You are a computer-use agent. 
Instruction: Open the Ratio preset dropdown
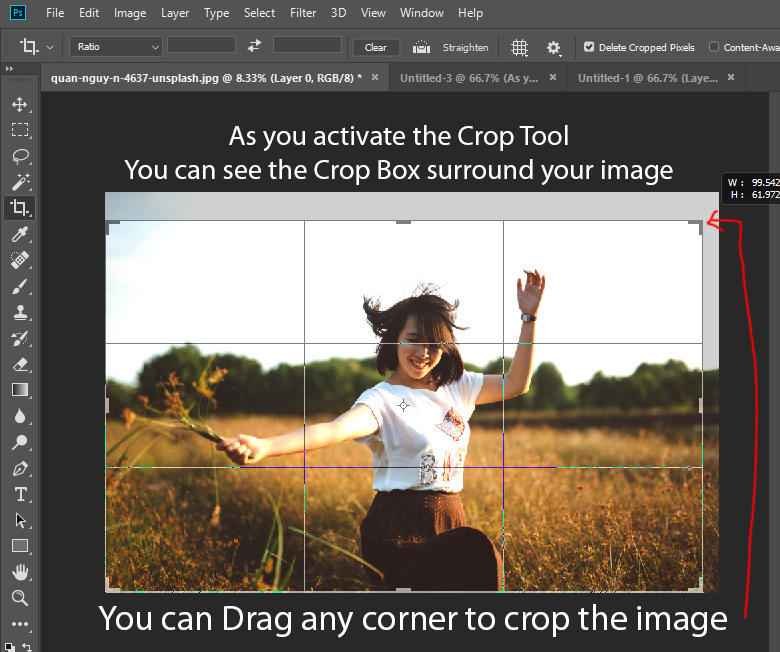click(115, 47)
